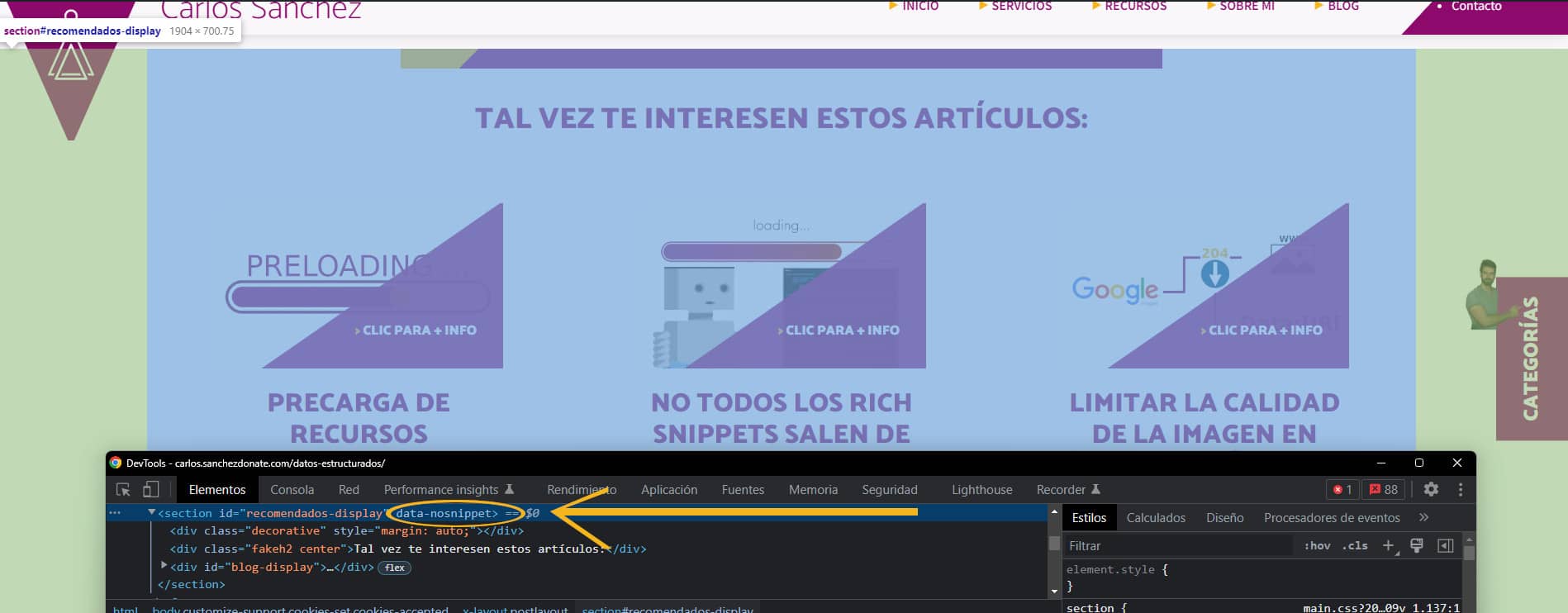Toggle the computed styles sidebar icon
Screen dimensions: 1568x613
[x=1445, y=545]
